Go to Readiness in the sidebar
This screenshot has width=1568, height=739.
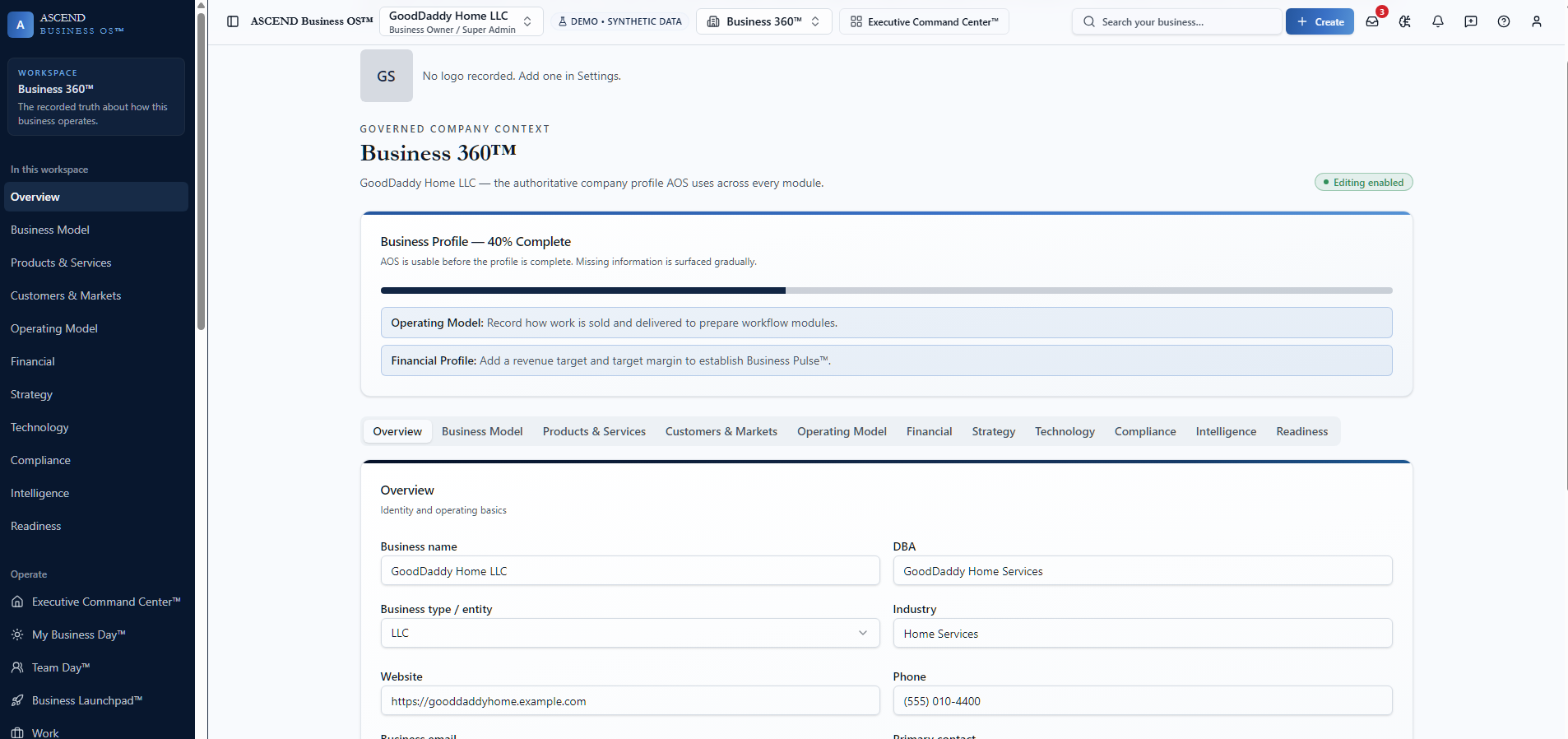(95, 526)
